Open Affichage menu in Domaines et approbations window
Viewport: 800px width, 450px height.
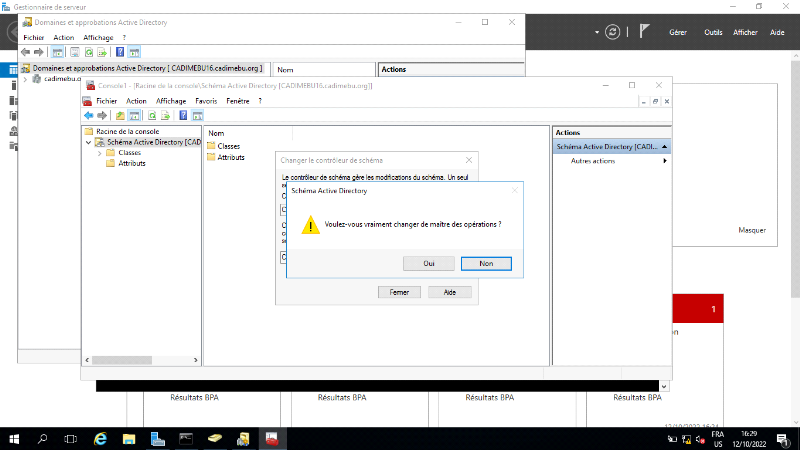98,38
